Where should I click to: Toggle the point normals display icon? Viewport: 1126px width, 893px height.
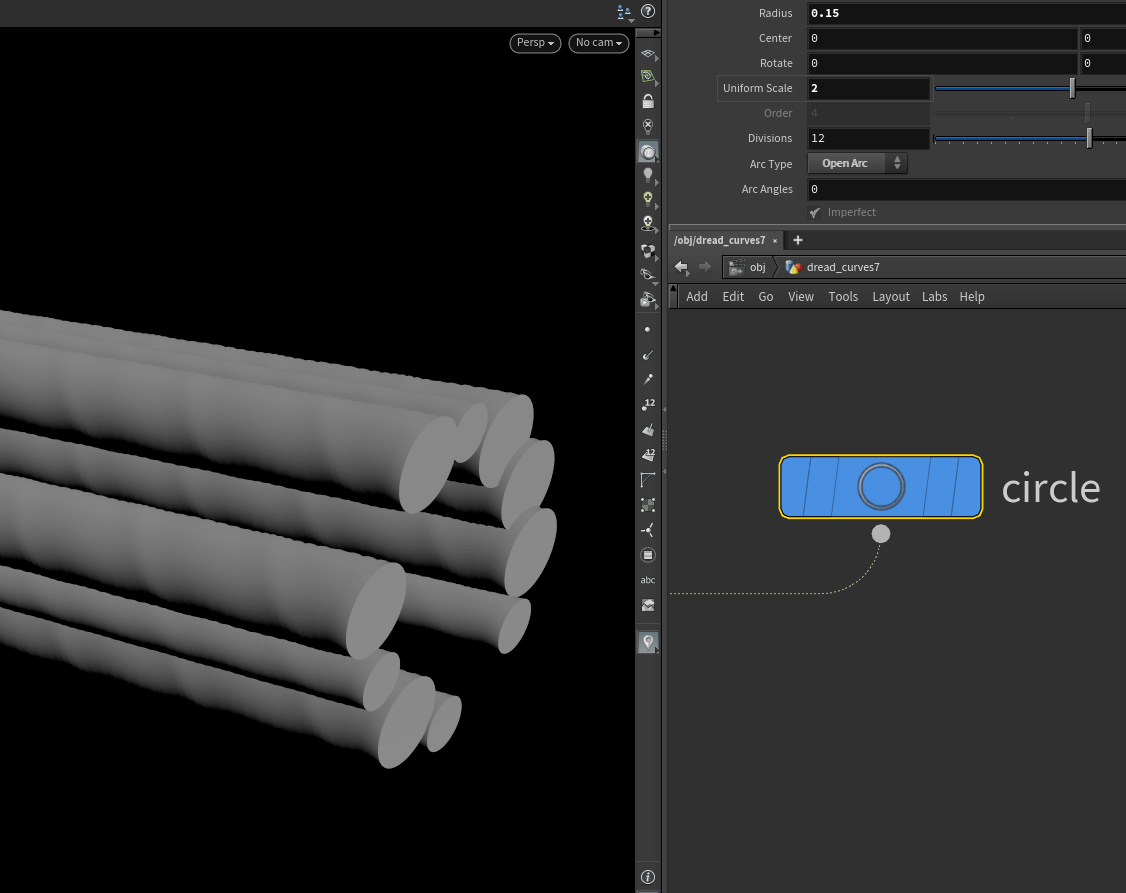[648, 355]
